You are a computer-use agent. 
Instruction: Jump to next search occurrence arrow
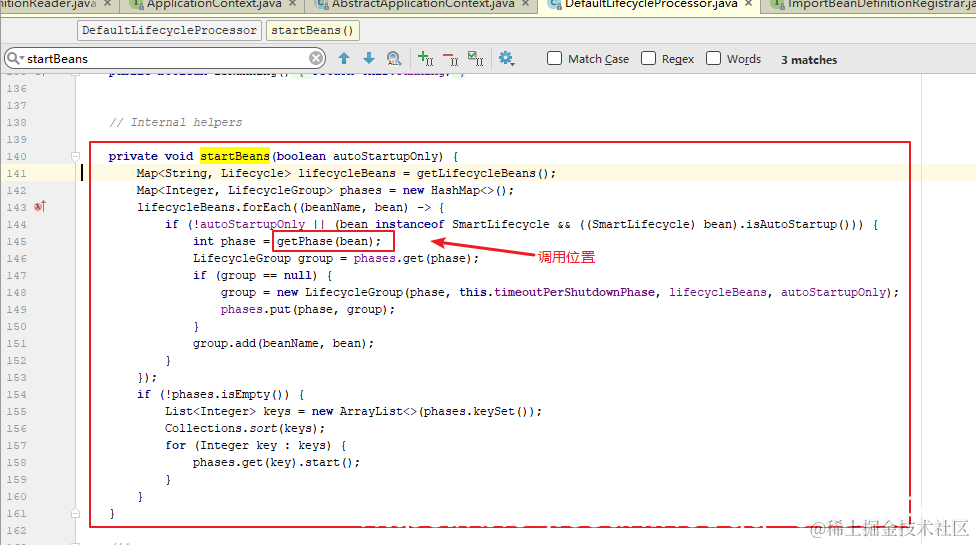(x=368, y=58)
